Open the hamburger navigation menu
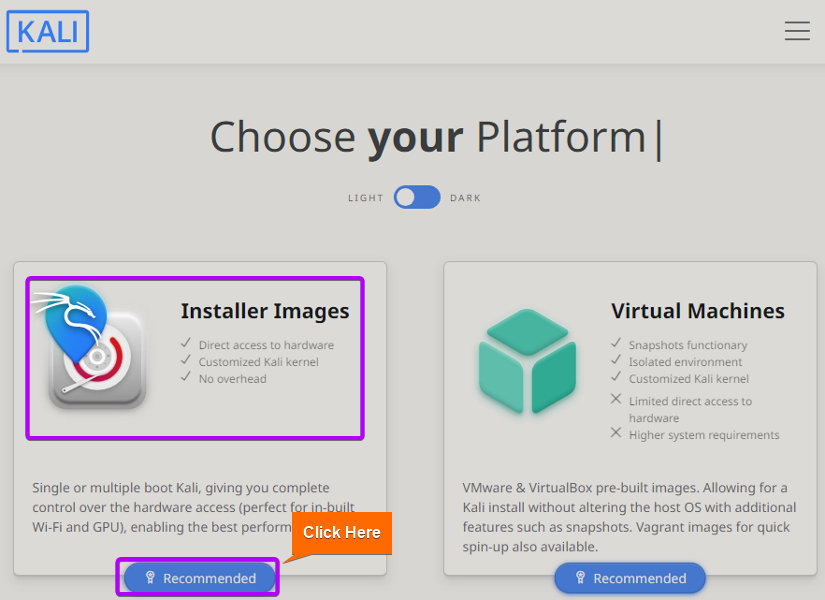 (x=797, y=31)
